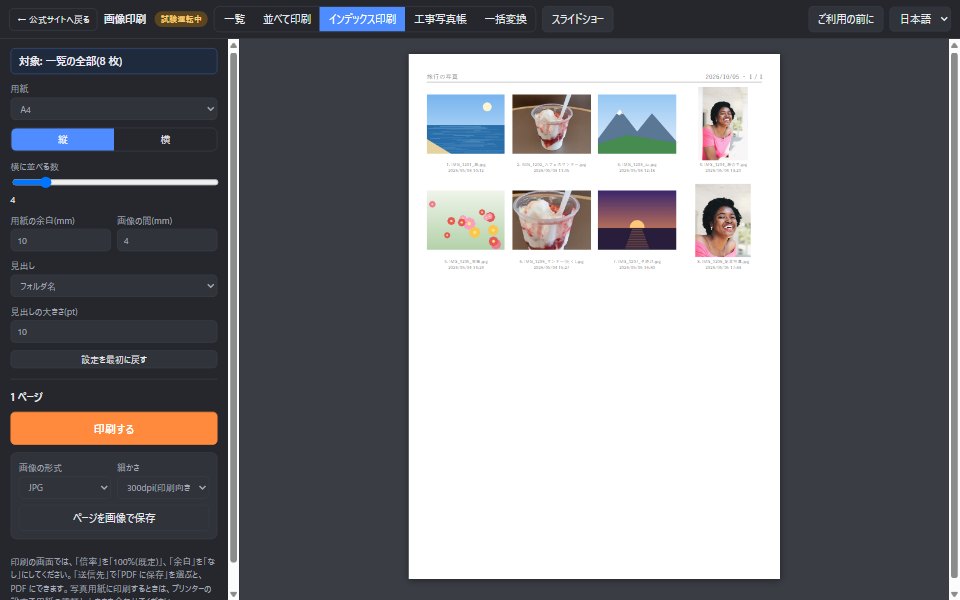Focus the 見出しの大きさ(pt) input field

[114, 332]
